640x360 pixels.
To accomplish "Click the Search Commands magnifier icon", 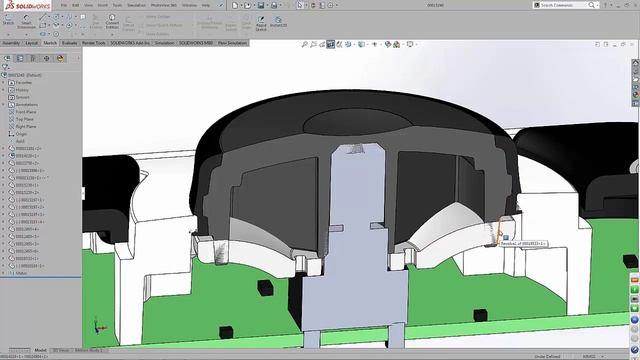I will click(591, 5).
